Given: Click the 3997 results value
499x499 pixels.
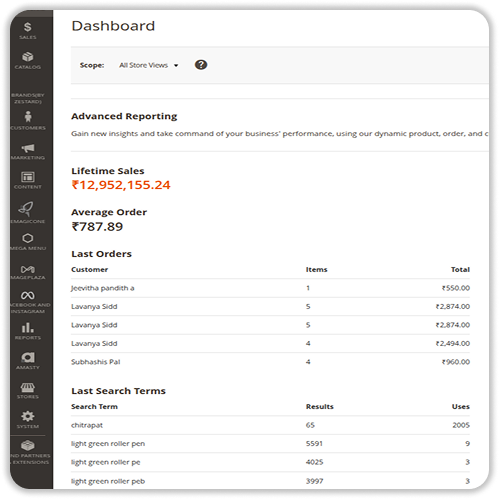Looking at the screenshot, I should [x=315, y=481].
